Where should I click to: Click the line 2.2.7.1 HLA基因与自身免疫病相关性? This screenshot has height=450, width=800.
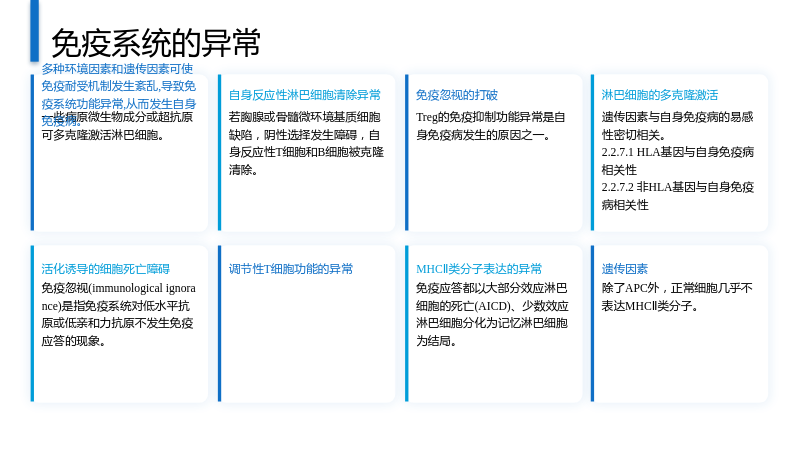click(x=678, y=161)
